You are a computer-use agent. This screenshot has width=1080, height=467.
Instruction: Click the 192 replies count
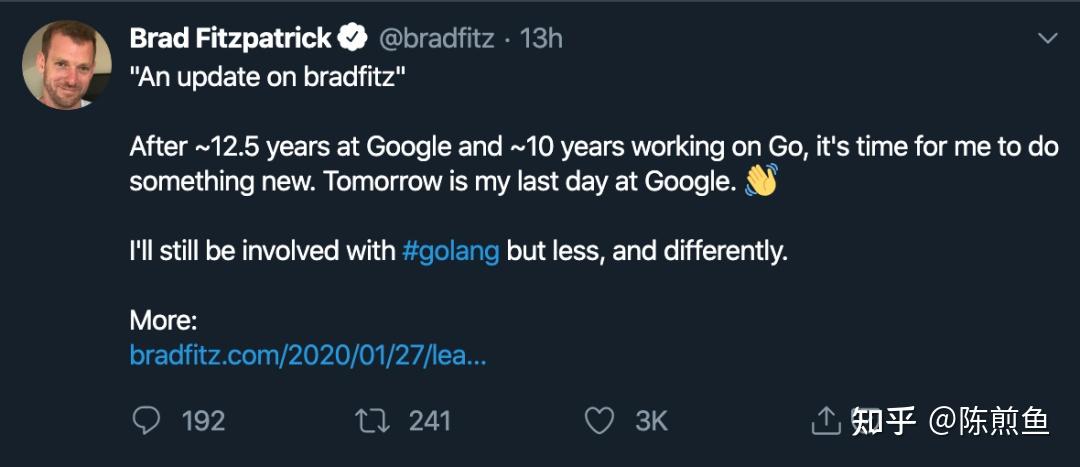coord(204,421)
